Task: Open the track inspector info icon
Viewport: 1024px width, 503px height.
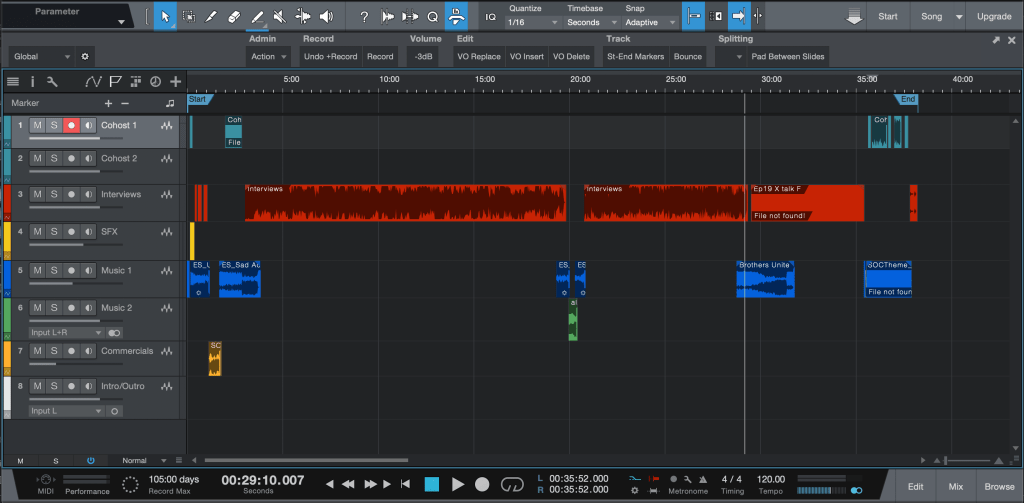Action: 32,81
